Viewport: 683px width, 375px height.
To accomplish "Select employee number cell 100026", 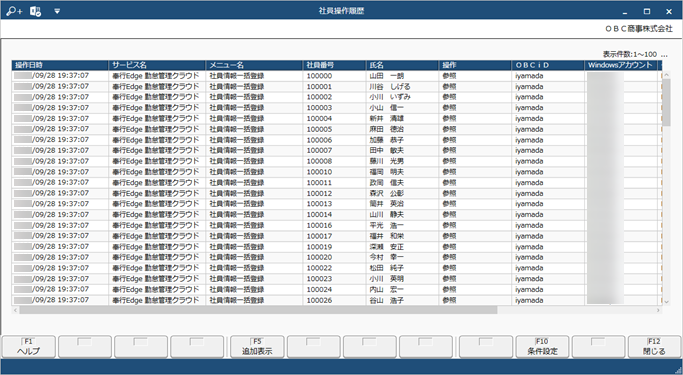I will (x=334, y=301).
